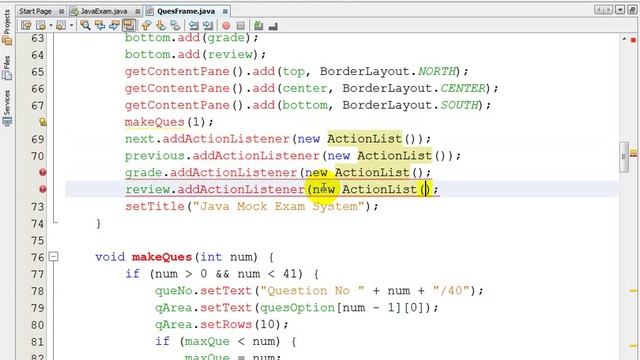The height and width of the screenshot is (360, 640).
Task: Find the next occurrence
Action: coord(114,26)
